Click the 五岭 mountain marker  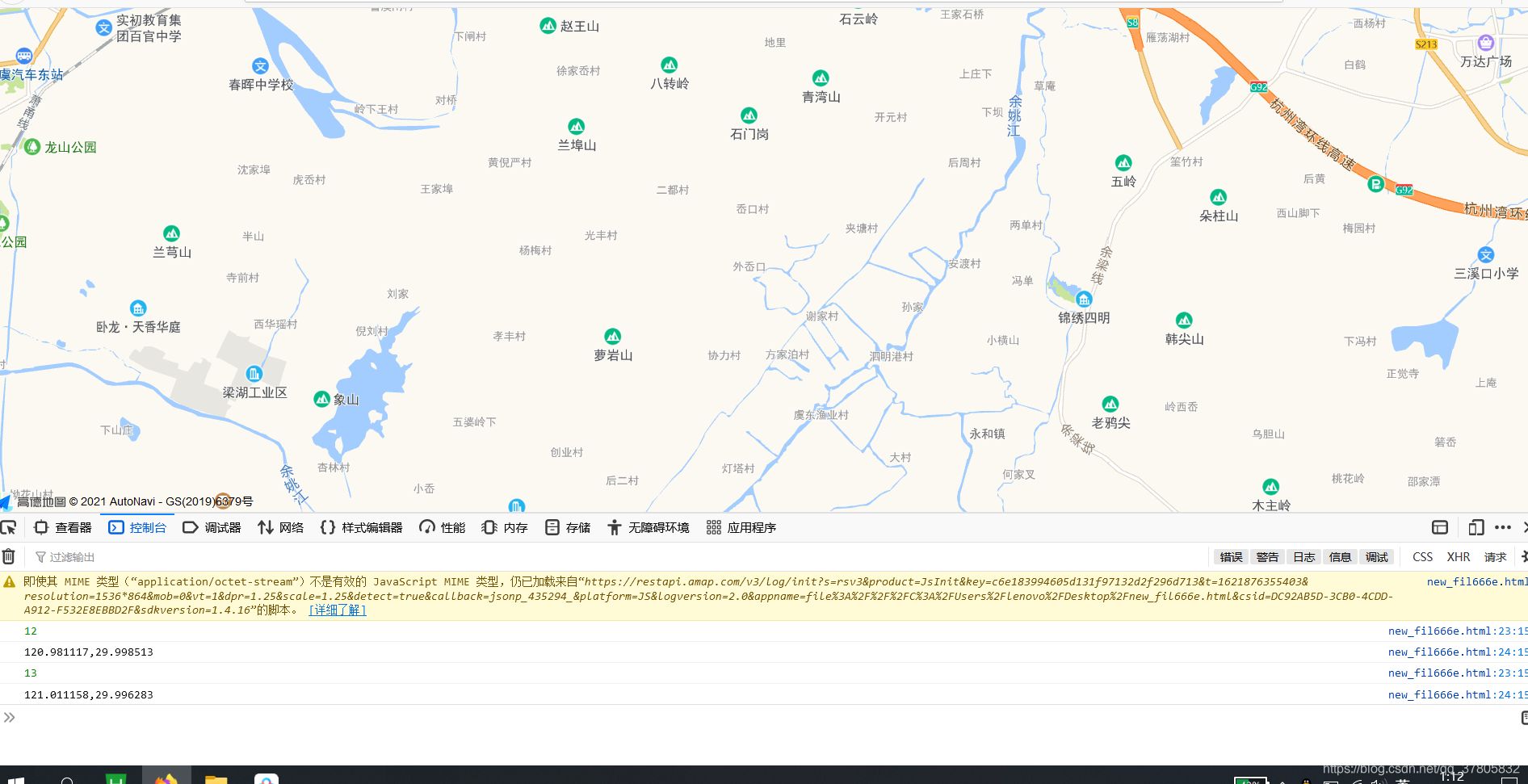(x=1123, y=162)
